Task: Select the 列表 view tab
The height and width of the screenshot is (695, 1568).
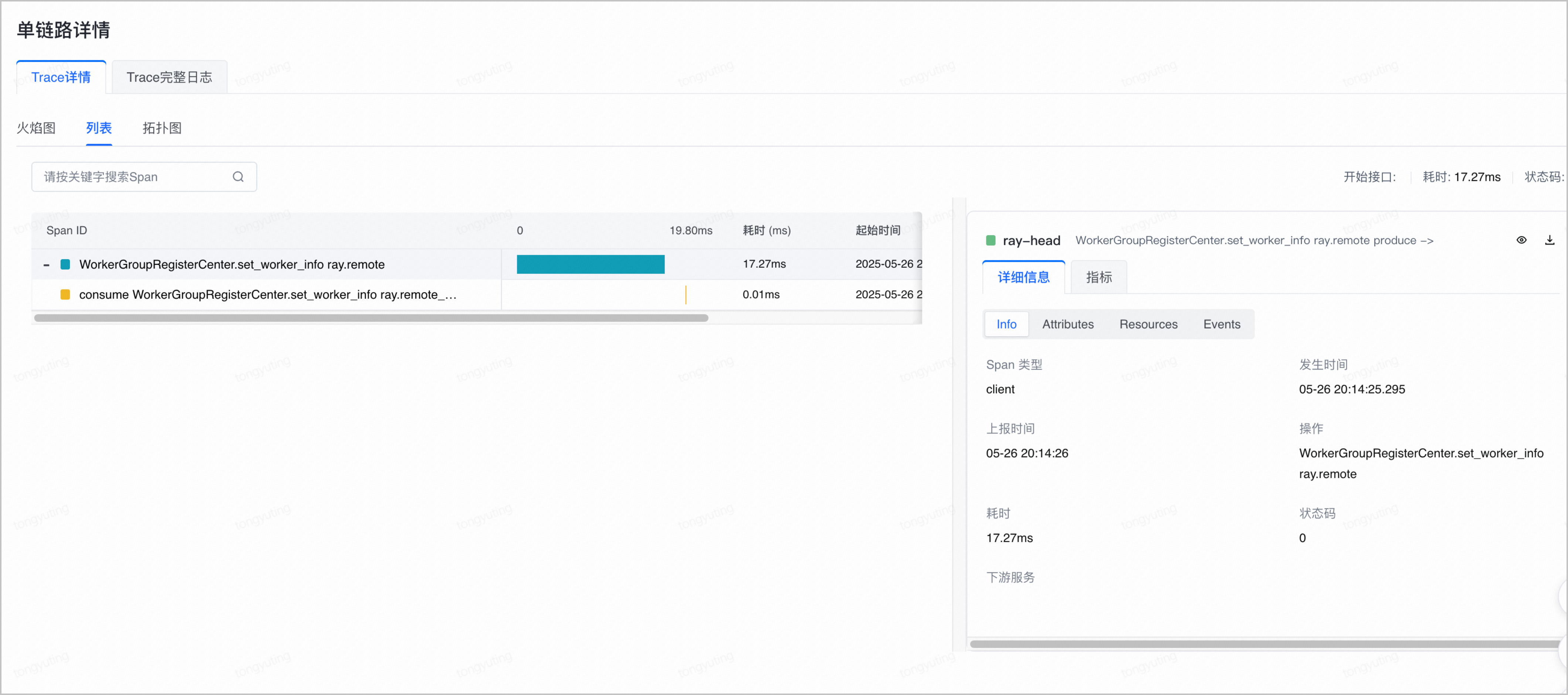Action: (x=99, y=128)
